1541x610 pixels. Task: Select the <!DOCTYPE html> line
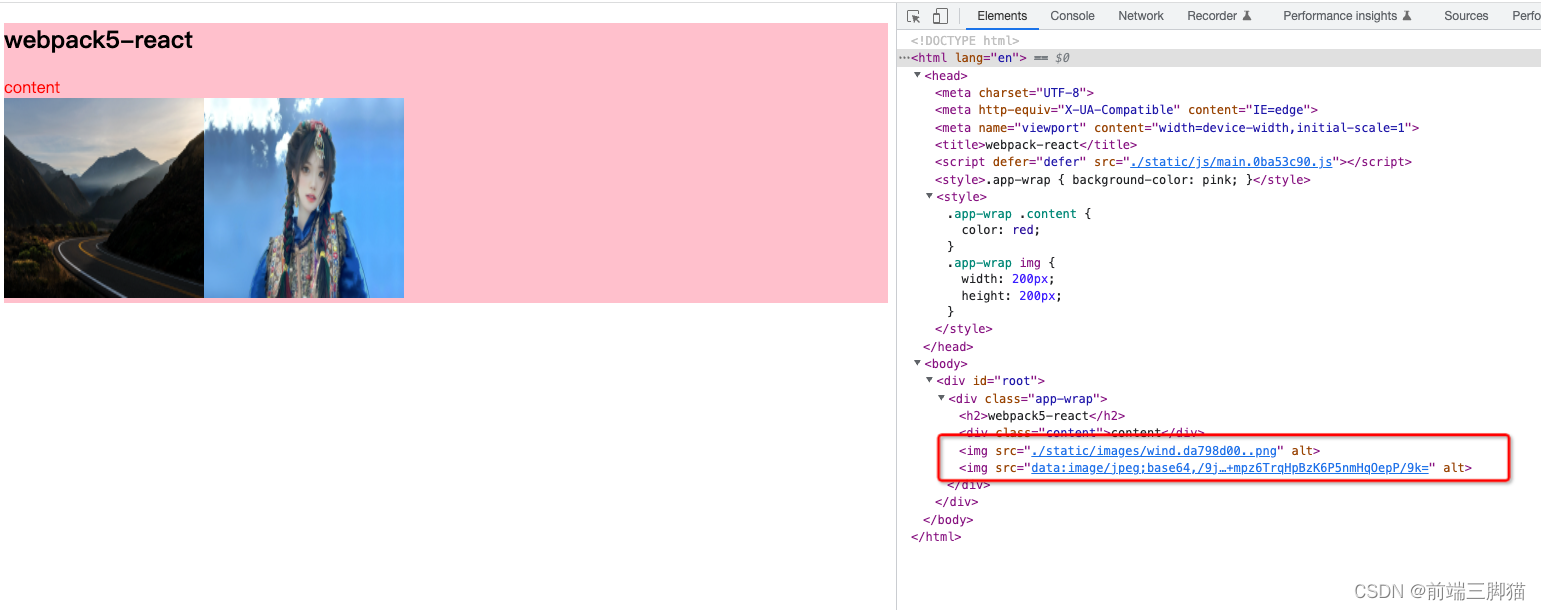(964, 41)
